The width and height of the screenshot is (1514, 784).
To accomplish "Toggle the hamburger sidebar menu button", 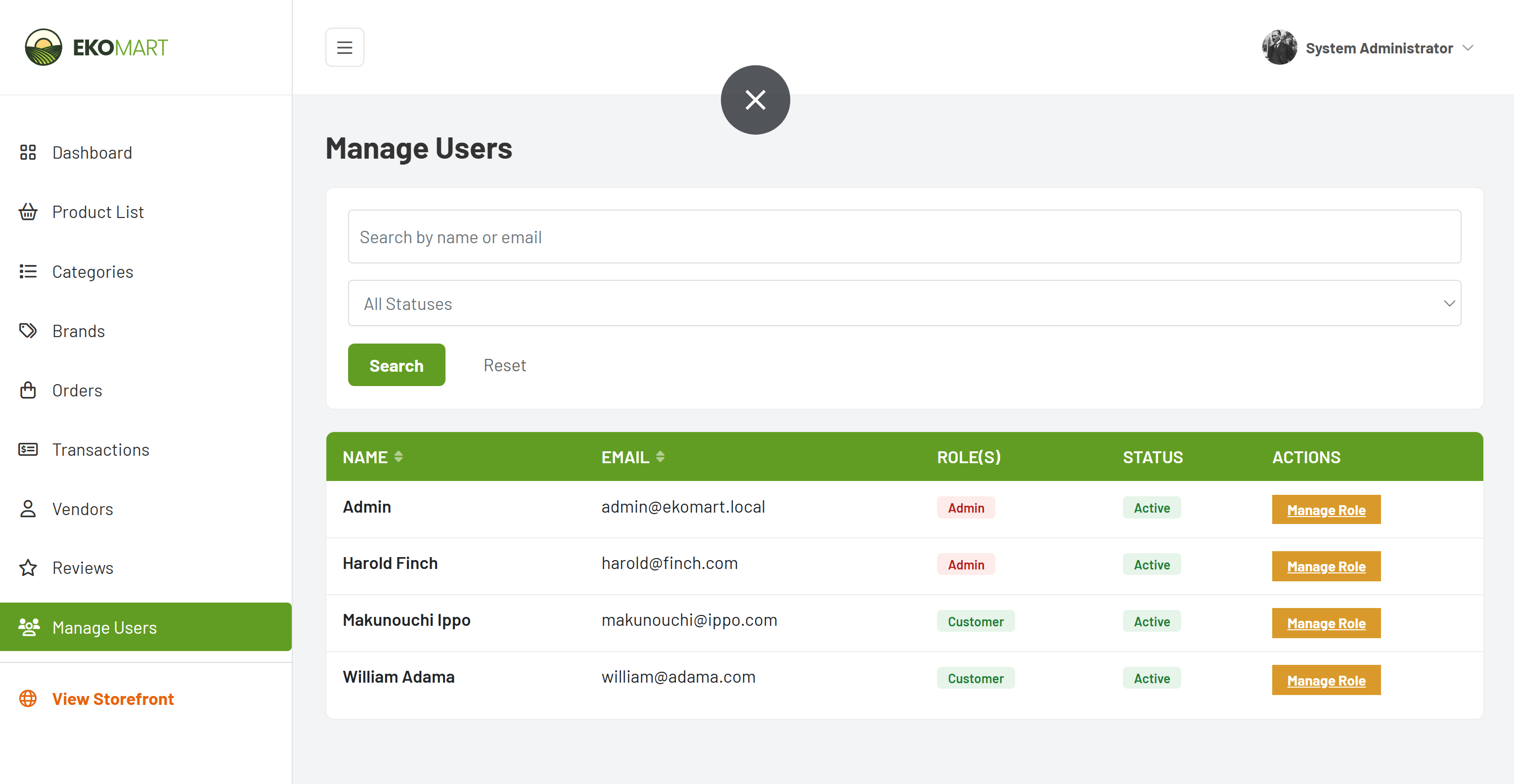I will point(345,47).
